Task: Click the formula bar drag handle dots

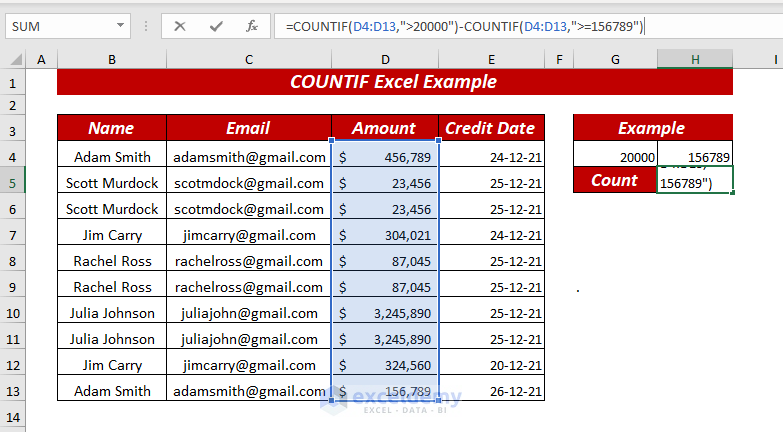Action: click(x=146, y=26)
